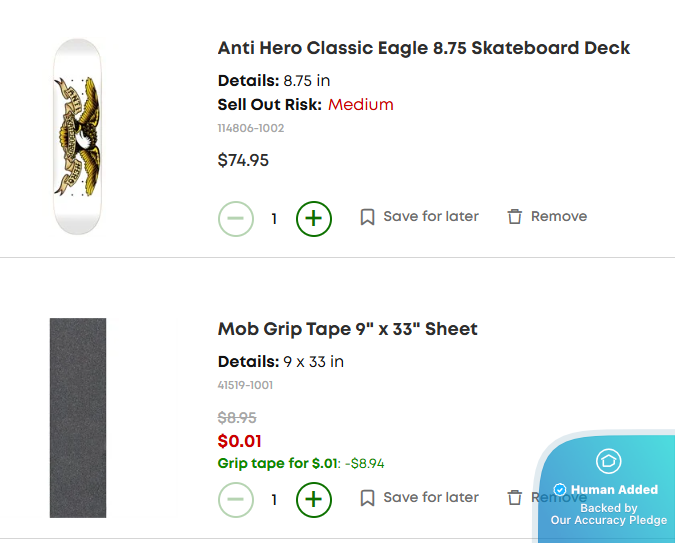Click the Human Added badge house icon
Image resolution: width=675 pixels, height=543 pixels.
coord(608,461)
